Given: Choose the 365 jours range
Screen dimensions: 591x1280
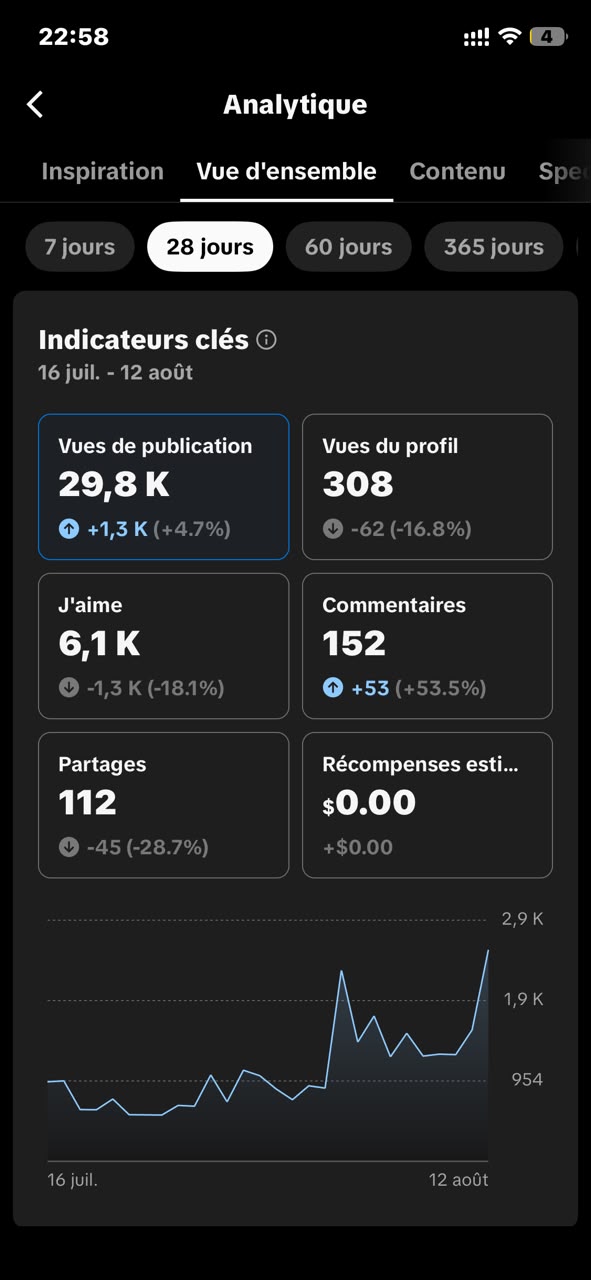Looking at the screenshot, I should tap(493, 247).
